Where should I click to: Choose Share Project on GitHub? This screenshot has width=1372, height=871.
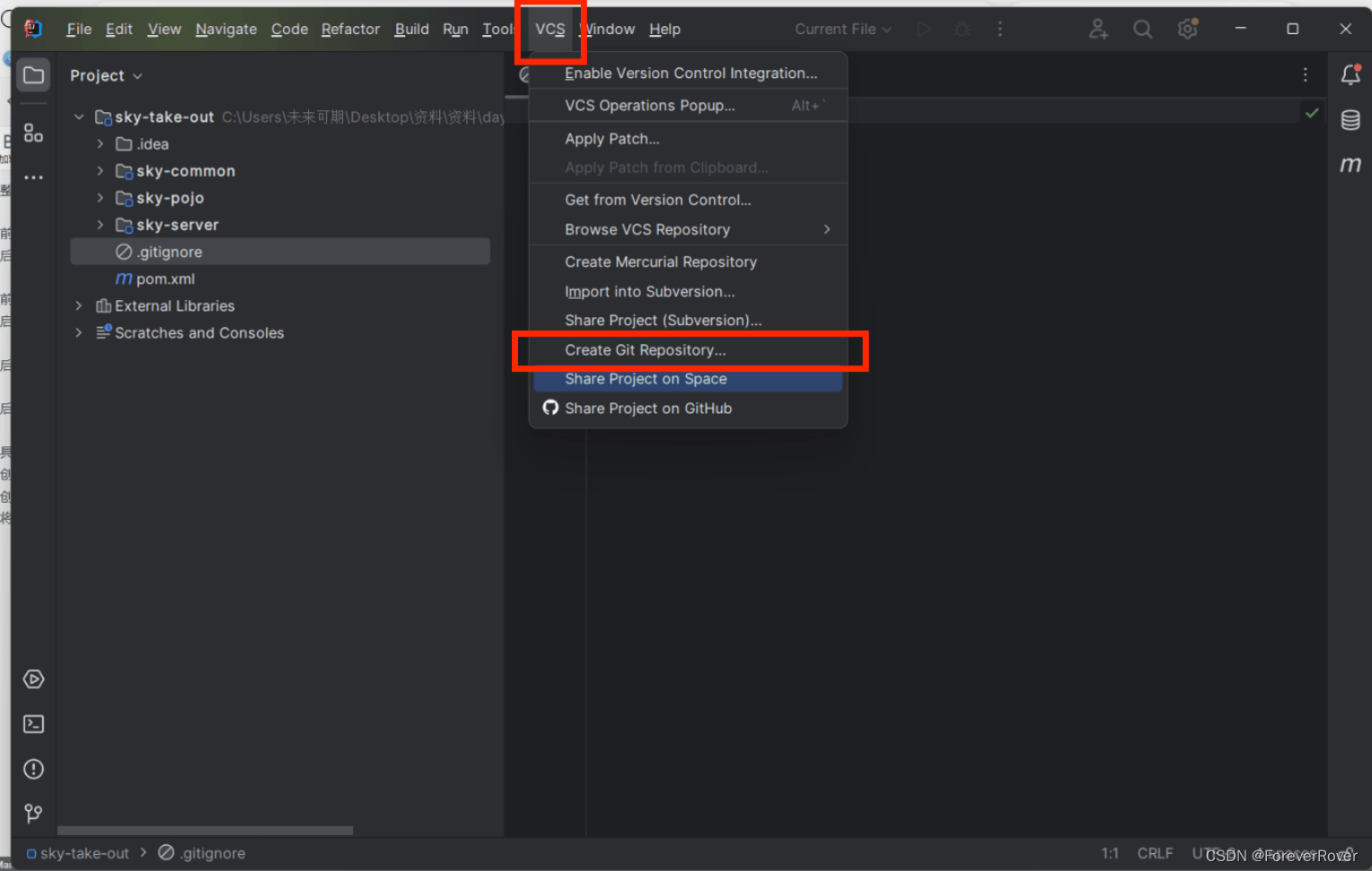(688, 409)
